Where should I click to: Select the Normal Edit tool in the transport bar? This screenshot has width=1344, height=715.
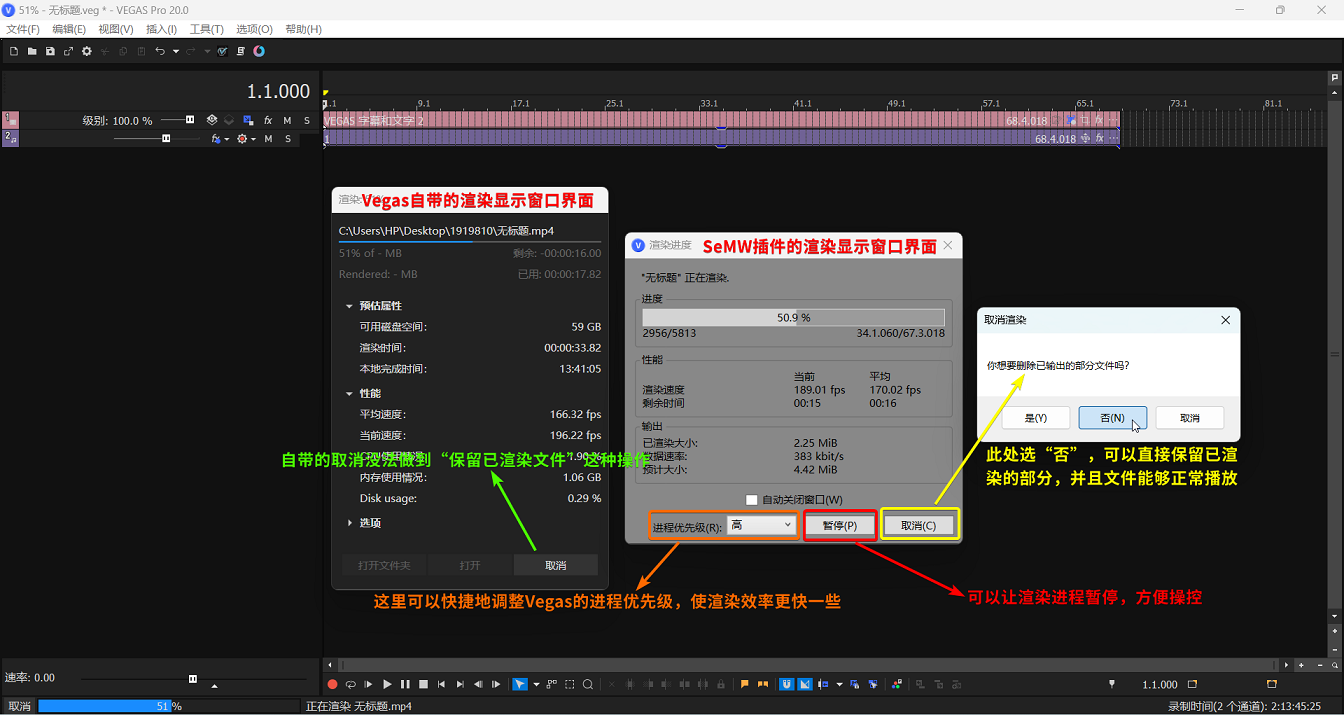[520, 685]
